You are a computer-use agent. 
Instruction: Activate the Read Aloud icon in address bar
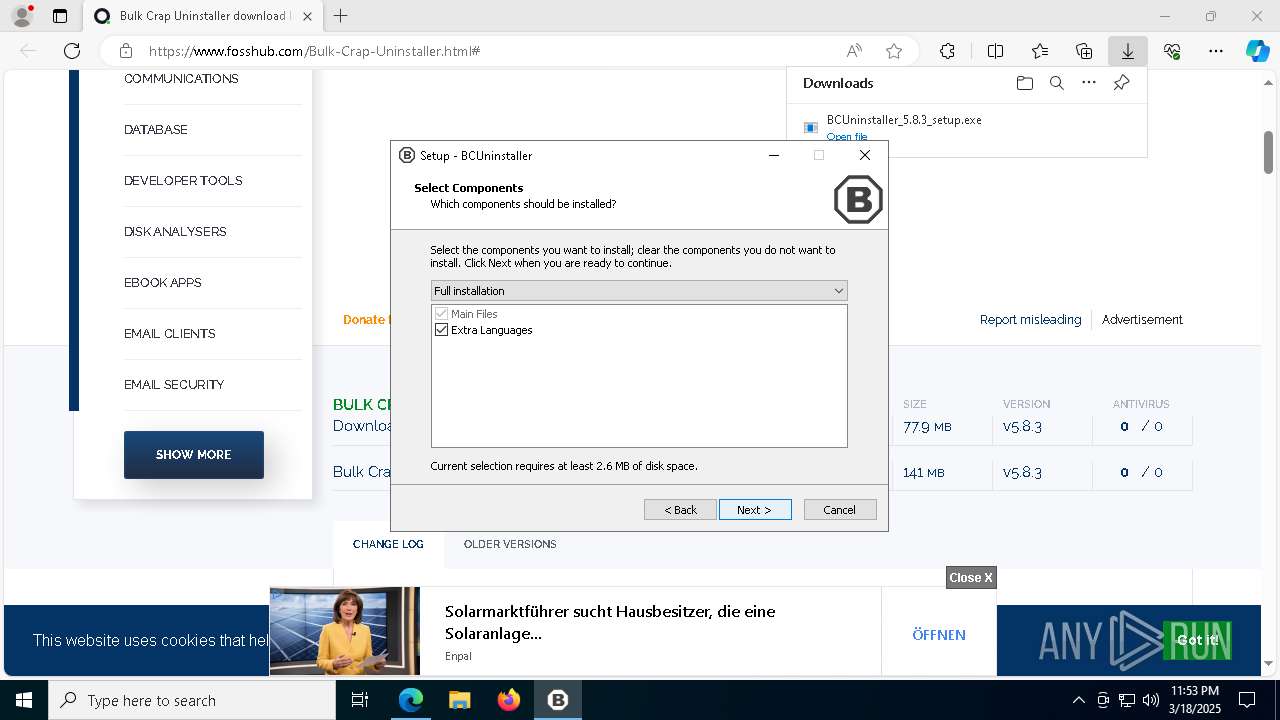(x=854, y=51)
